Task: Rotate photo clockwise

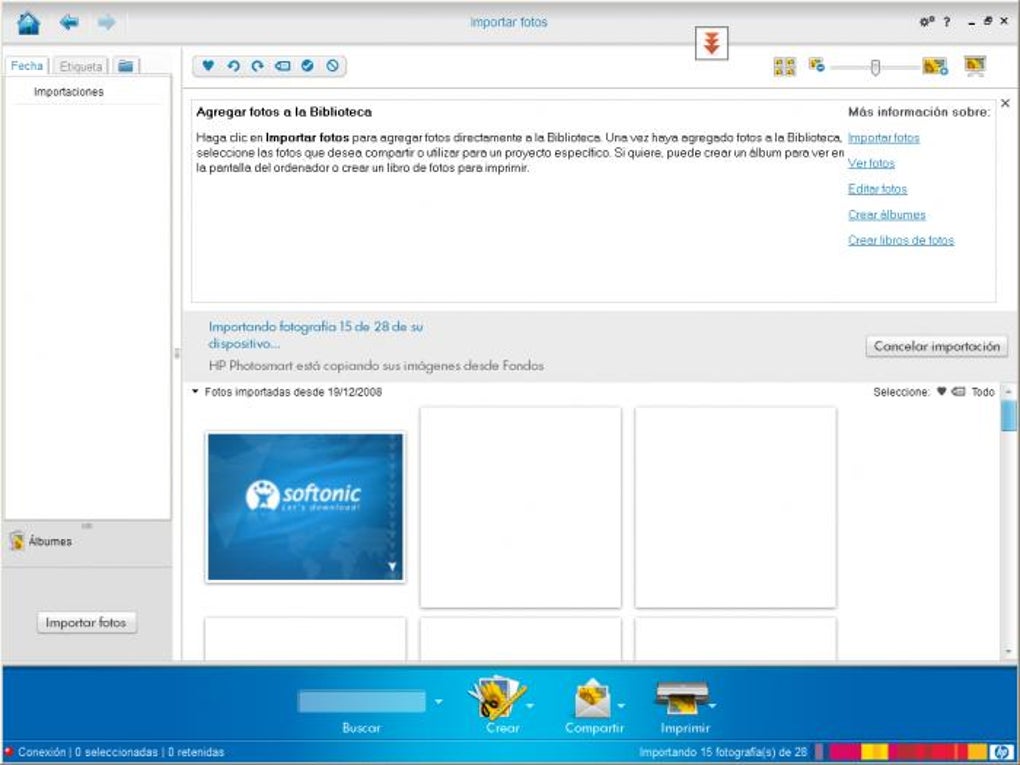Action: click(x=258, y=66)
